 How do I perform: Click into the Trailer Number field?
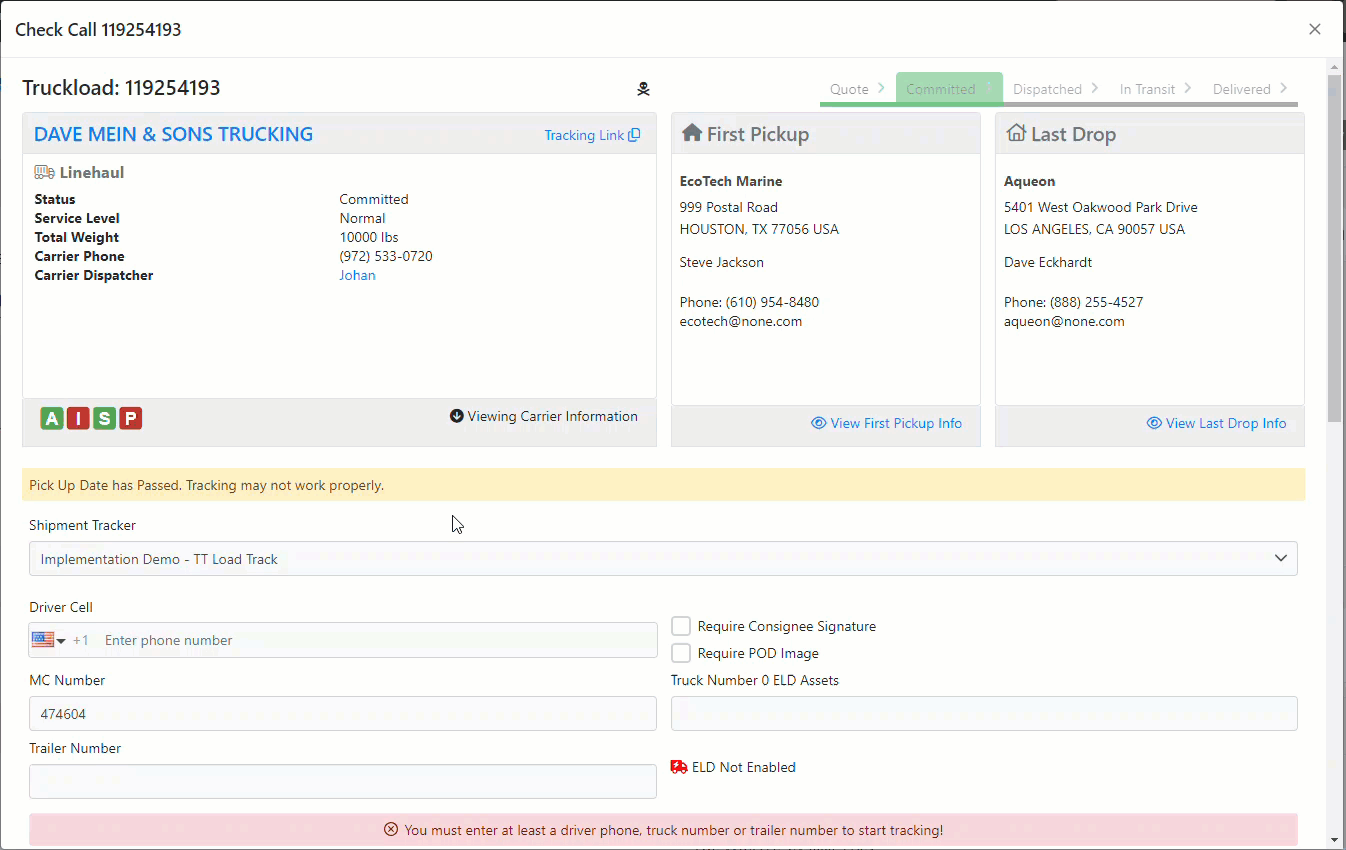342,782
